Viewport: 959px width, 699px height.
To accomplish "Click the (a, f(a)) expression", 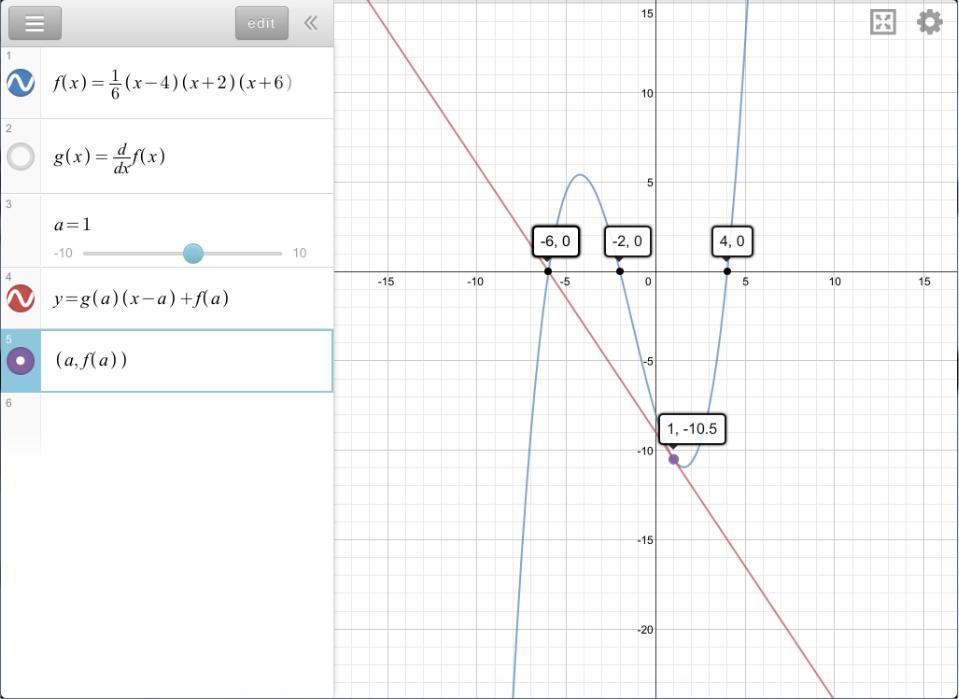I will pos(187,361).
